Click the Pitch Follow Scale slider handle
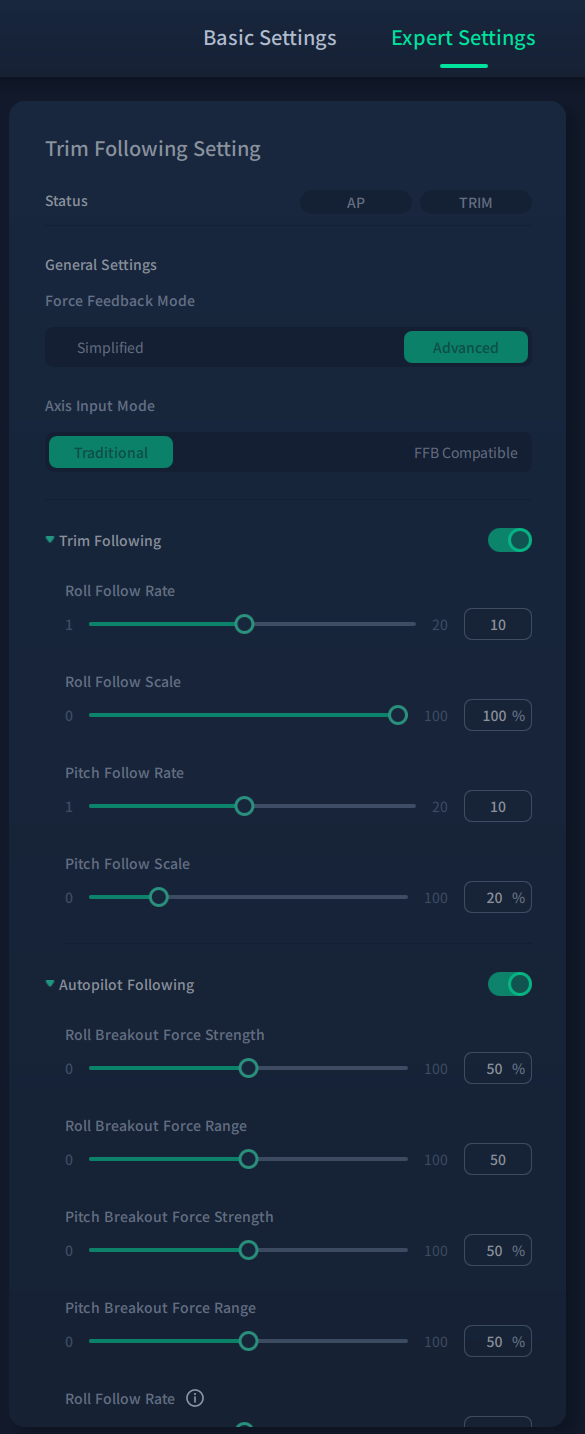 pos(158,897)
